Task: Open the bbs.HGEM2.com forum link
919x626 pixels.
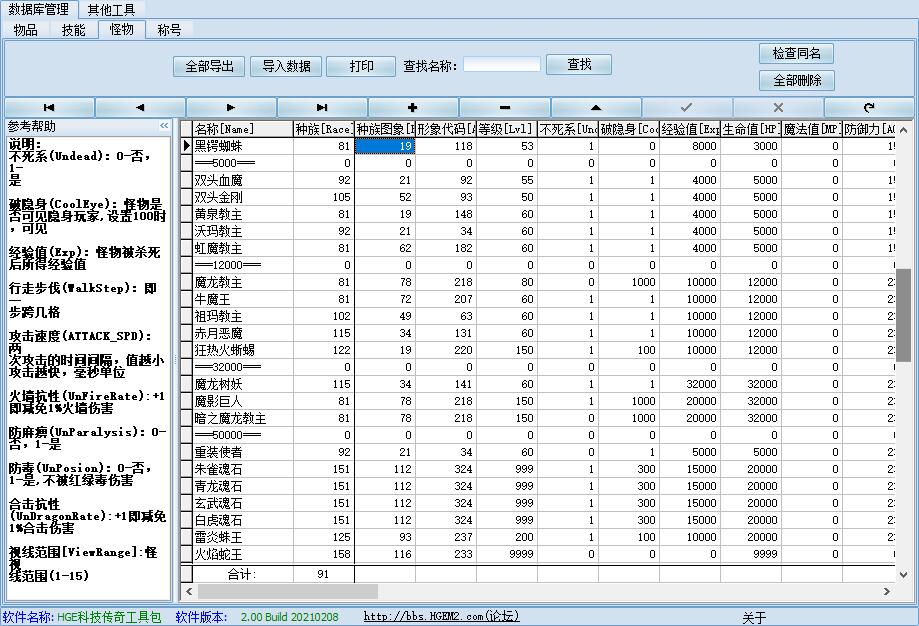Action: click(441, 617)
